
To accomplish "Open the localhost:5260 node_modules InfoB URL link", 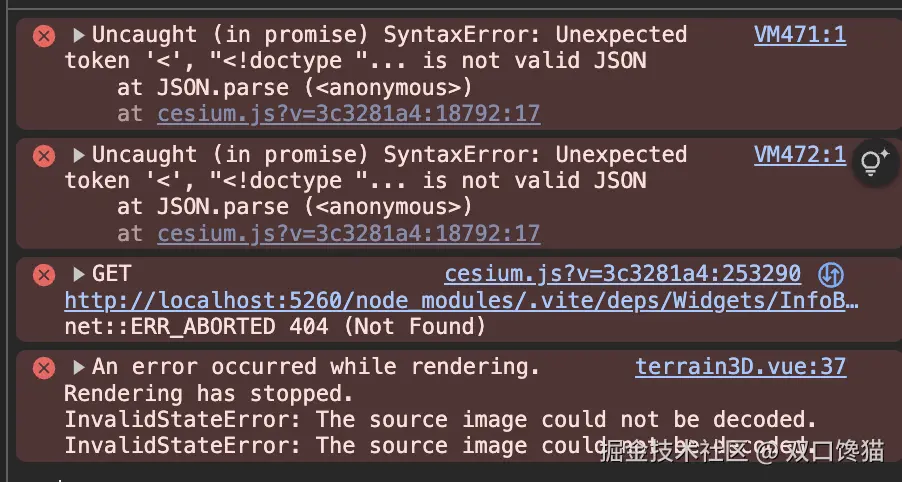I will (461, 300).
